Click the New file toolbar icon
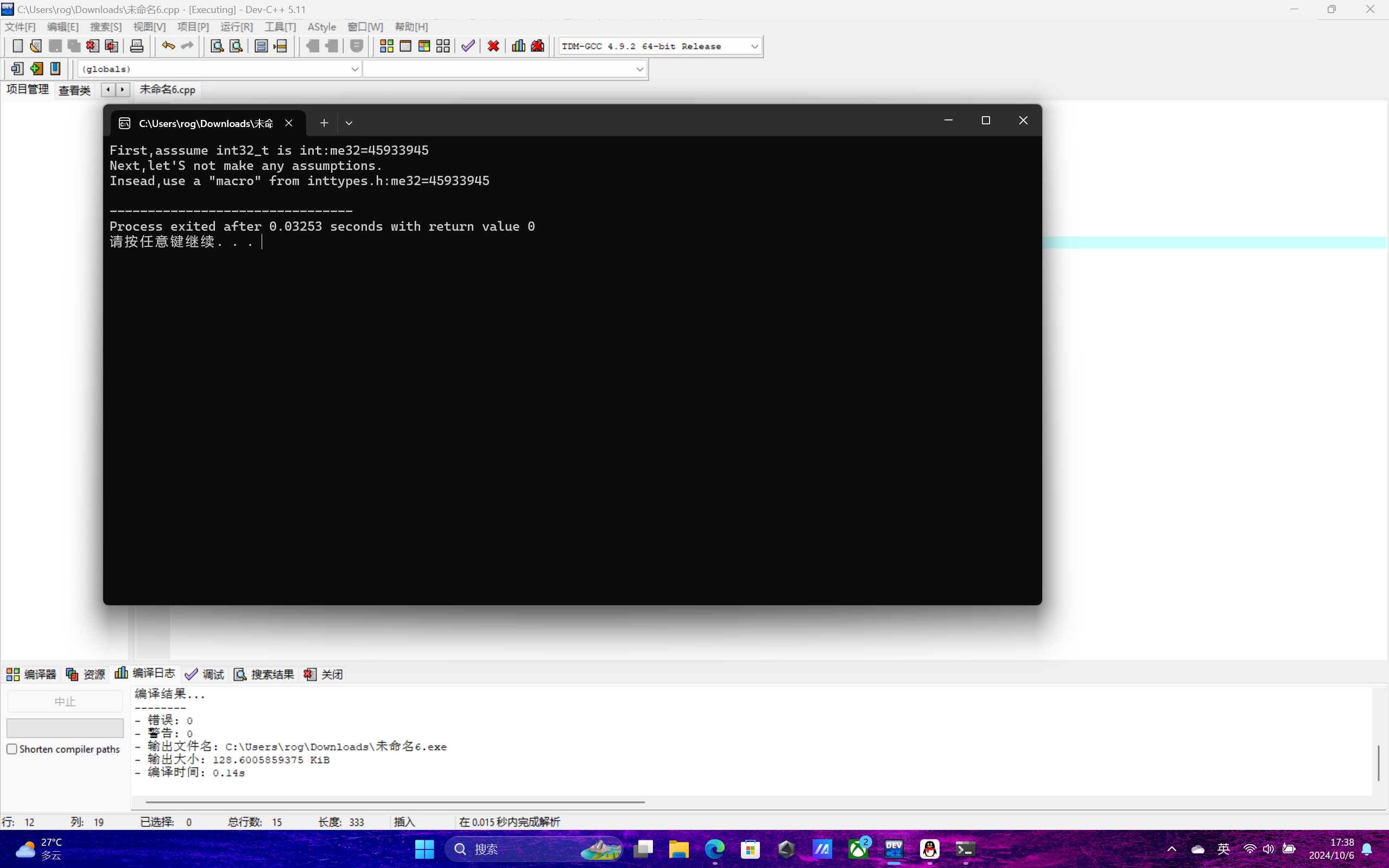Viewport: 1389px width, 868px height. [17, 46]
